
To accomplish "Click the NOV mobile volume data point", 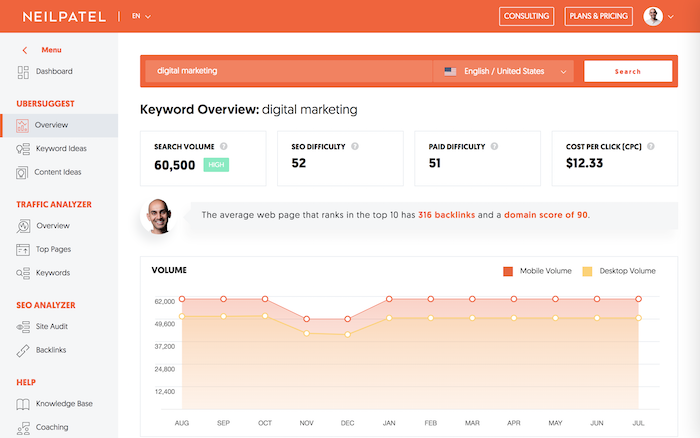I will (307, 319).
